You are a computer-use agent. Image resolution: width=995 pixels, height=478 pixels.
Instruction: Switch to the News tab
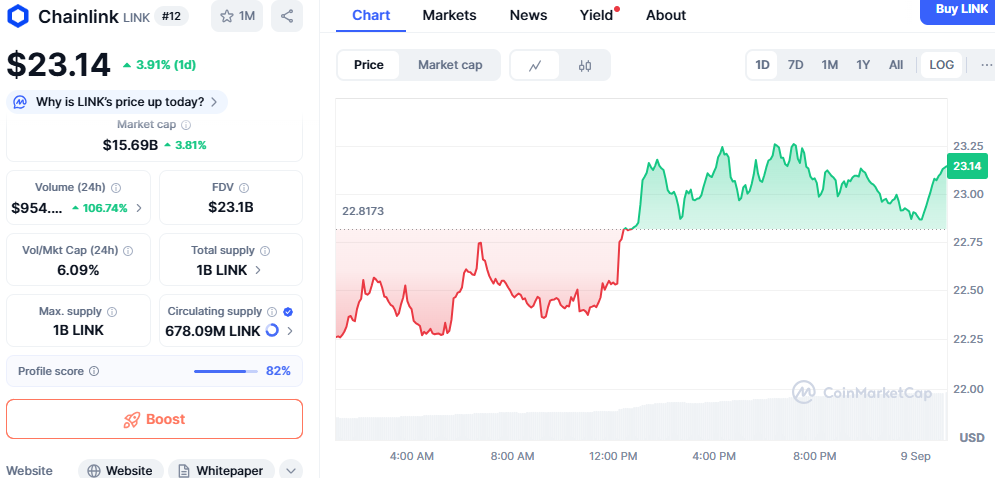coord(528,15)
